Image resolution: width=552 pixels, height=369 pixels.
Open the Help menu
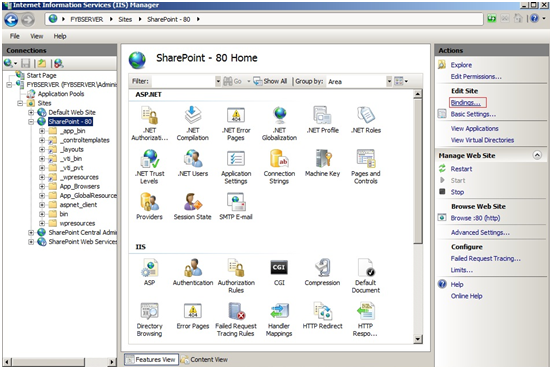click(x=60, y=36)
